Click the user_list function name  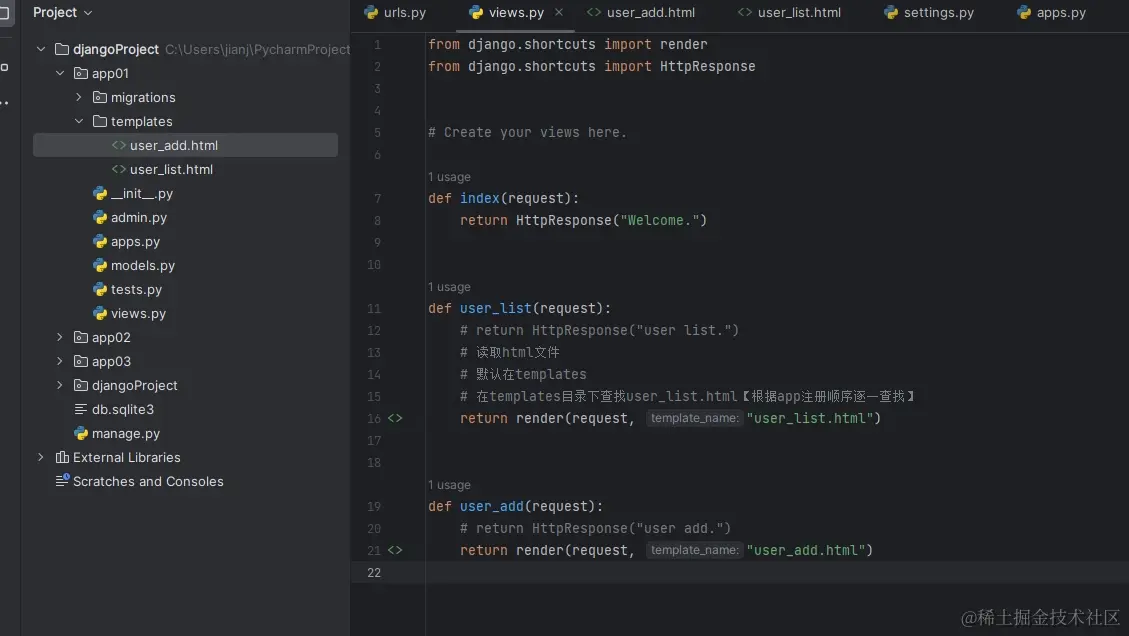495,308
